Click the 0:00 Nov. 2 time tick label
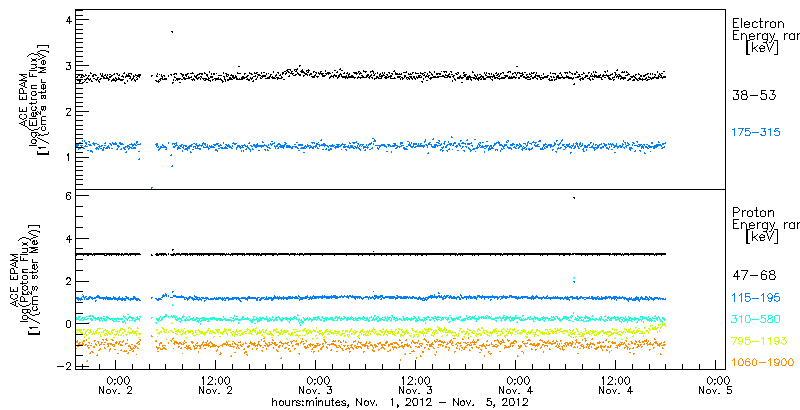Image resolution: width=800 pixels, height=410 pixels. 117,386
